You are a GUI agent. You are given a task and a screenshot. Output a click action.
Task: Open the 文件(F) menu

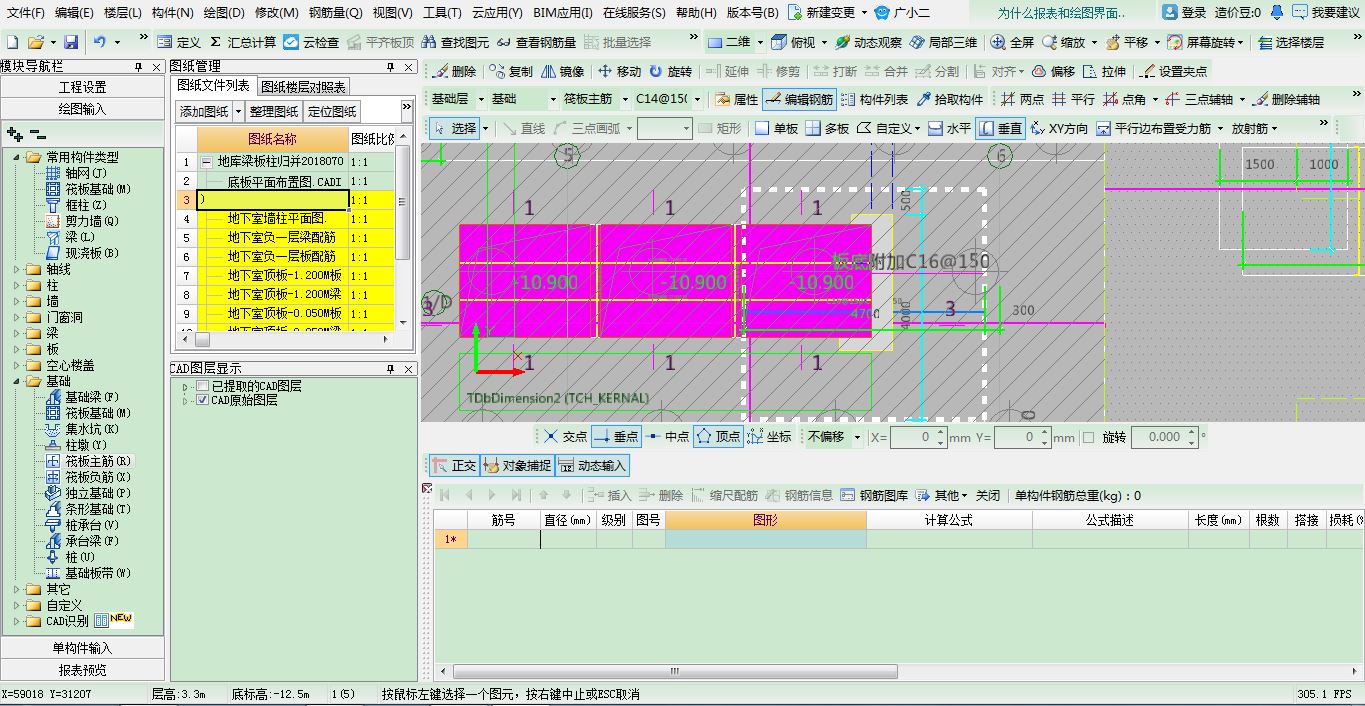26,13
